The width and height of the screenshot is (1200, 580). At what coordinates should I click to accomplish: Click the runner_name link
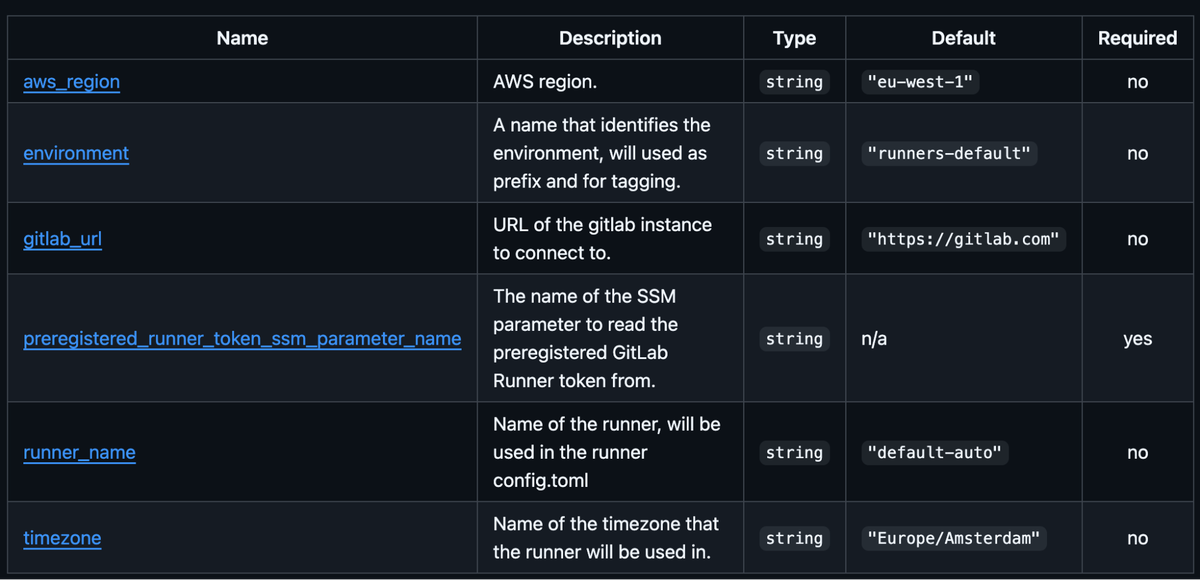tap(79, 452)
